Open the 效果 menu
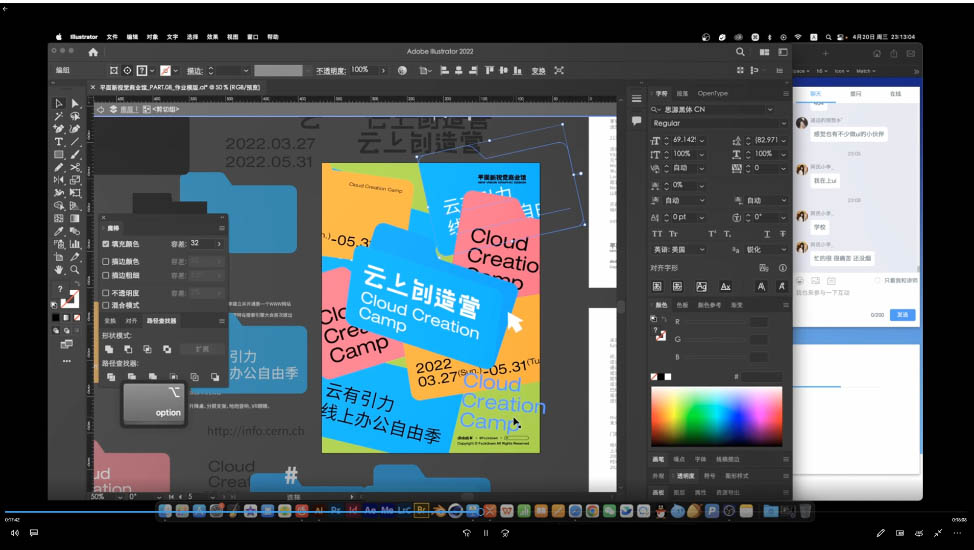The width and height of the screenshot is (974, 550). (212, 37)
